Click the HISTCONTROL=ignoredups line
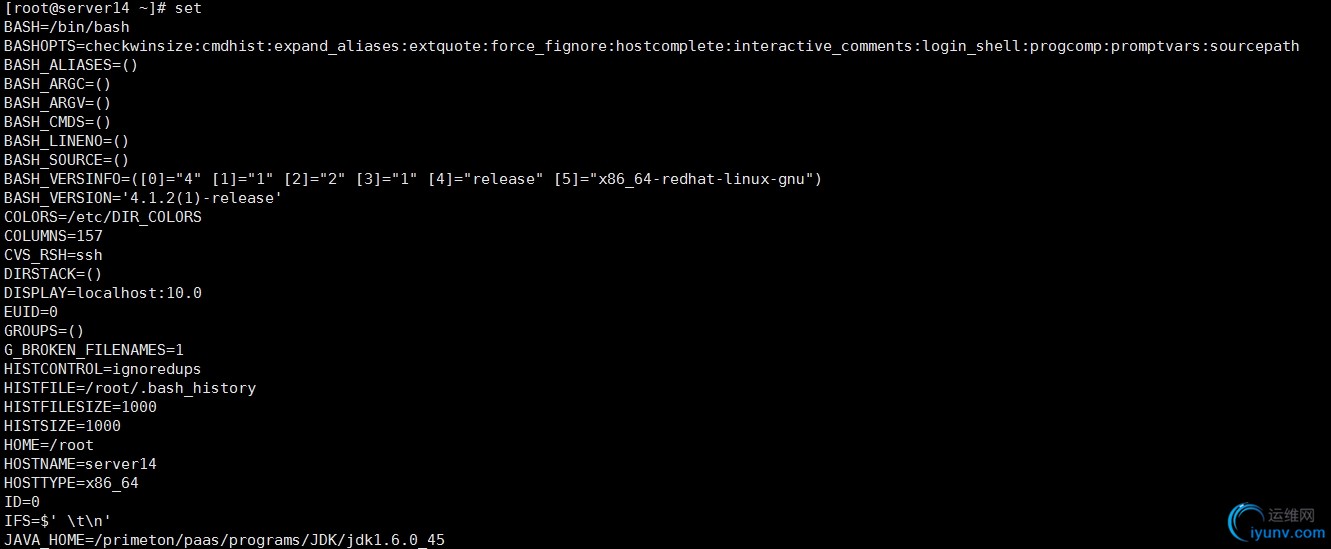This screenshot has width=1331, height=549. pos(103,369)
